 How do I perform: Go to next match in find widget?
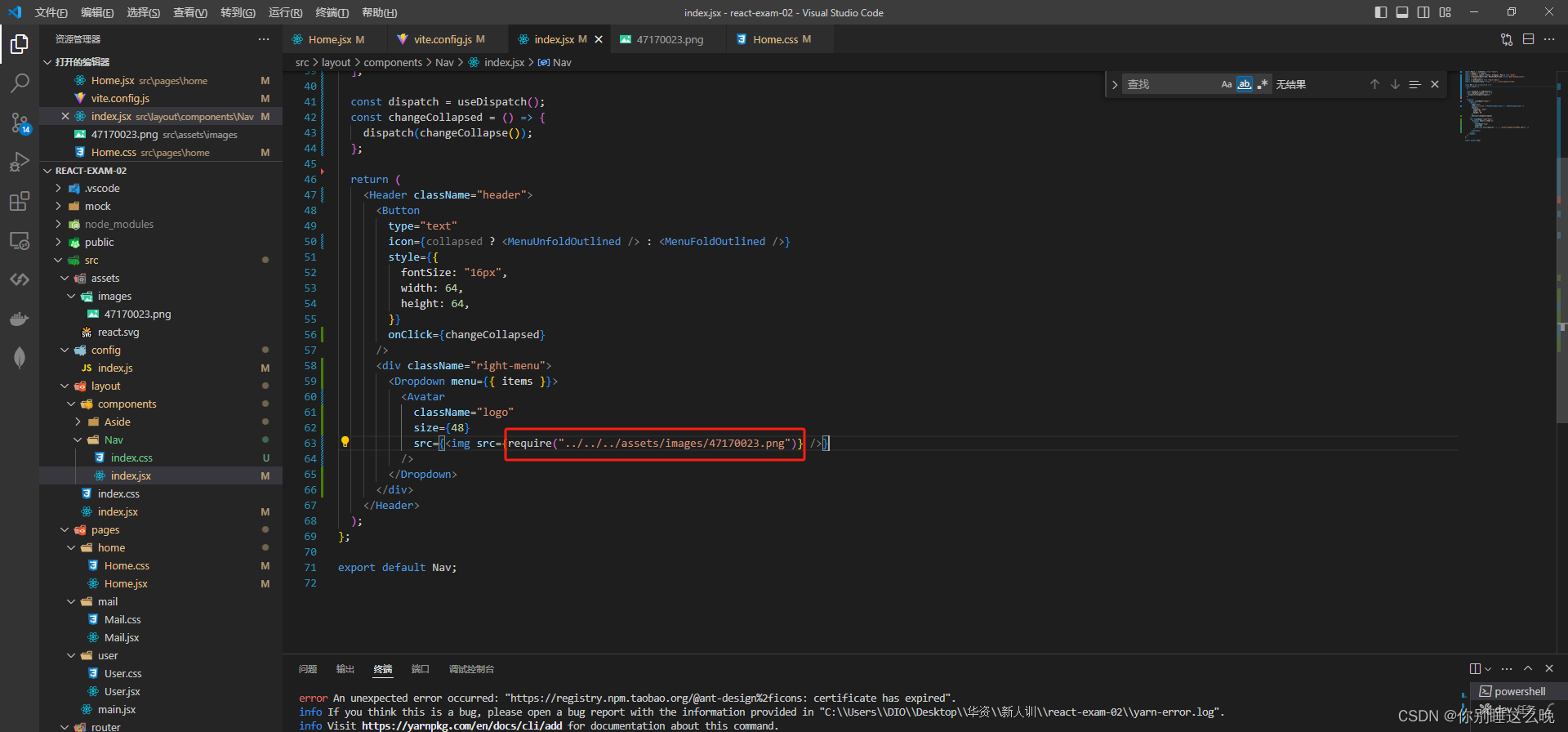[x=1395, y=84]
